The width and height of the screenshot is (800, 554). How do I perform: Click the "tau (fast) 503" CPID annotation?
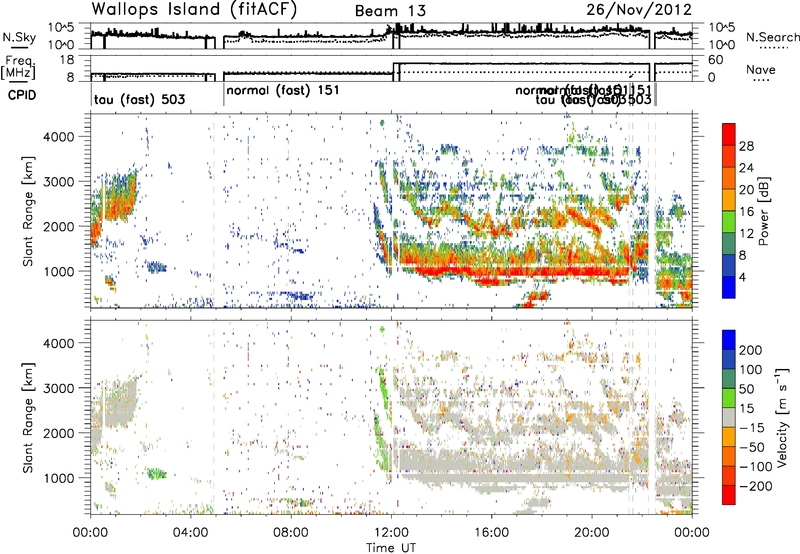[x=139, y=99]
